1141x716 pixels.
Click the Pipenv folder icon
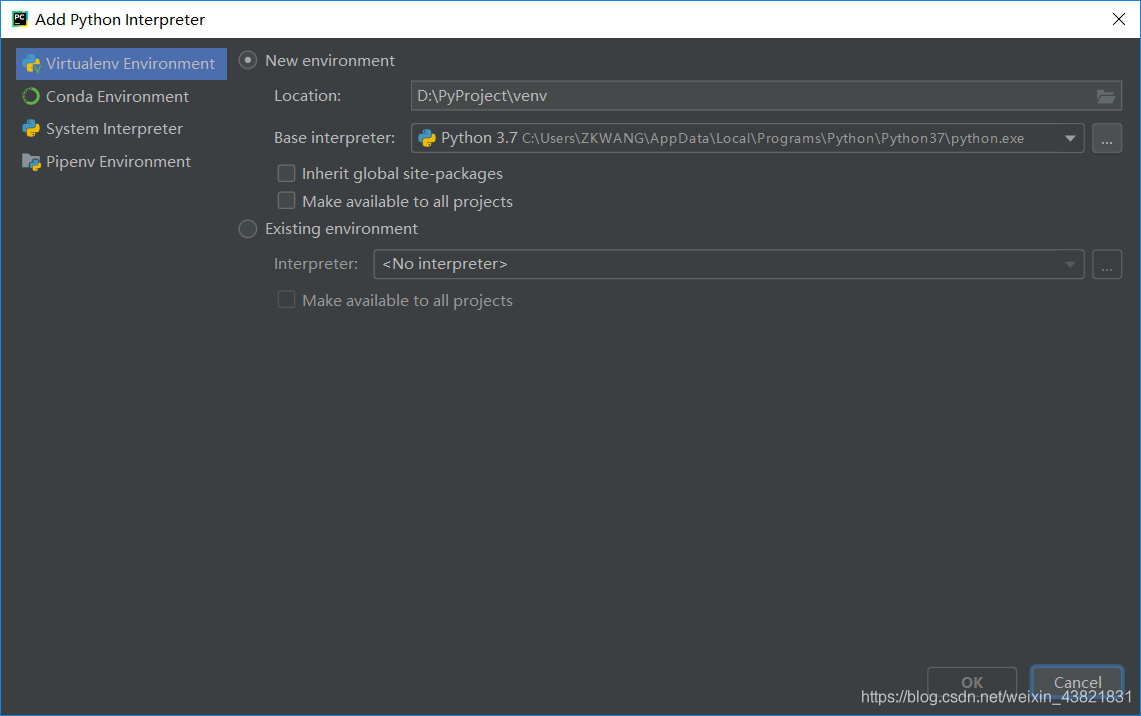tap(31, 162)
